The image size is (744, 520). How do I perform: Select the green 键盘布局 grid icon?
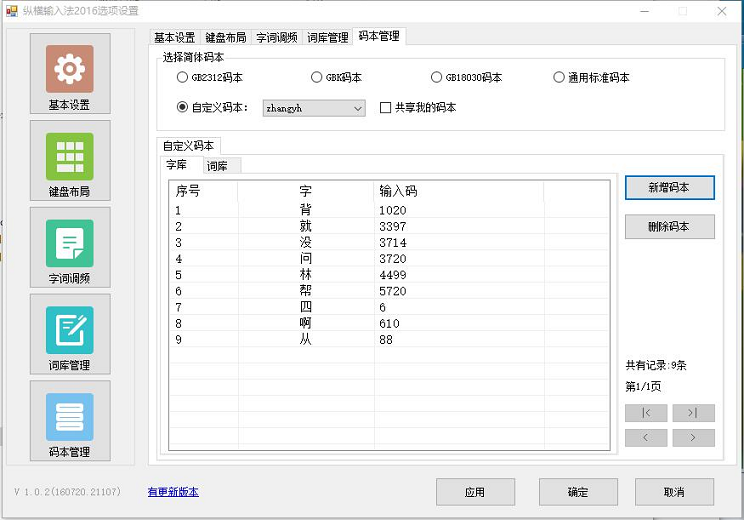69,156
